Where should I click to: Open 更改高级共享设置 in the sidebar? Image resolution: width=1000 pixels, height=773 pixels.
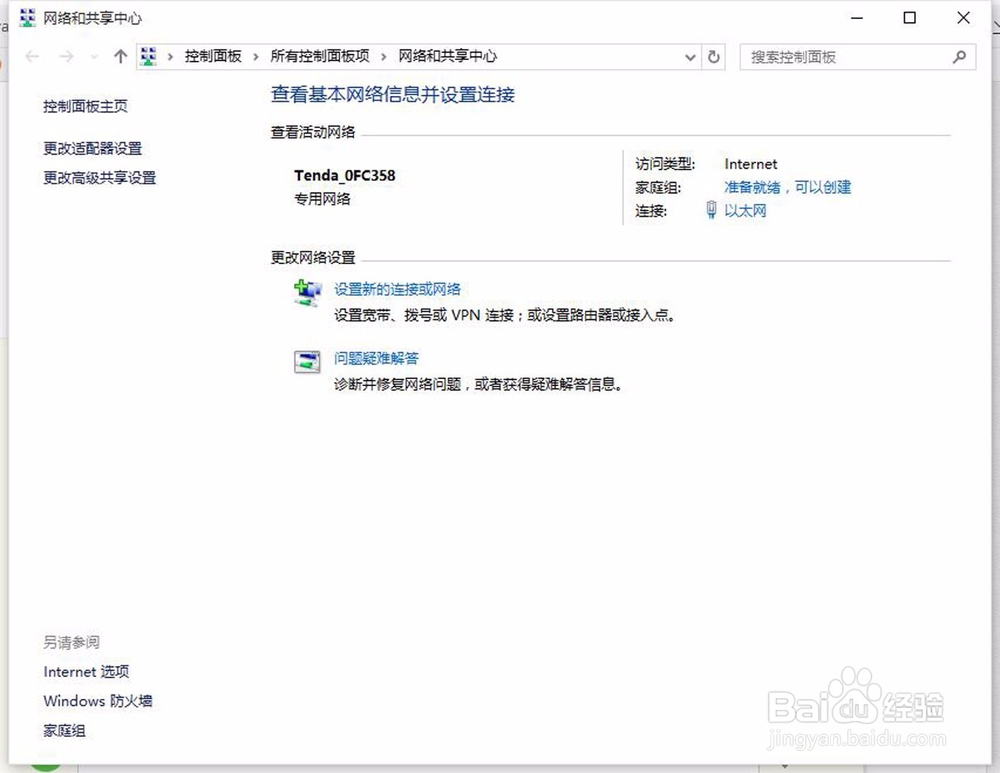tap(98, 178)
